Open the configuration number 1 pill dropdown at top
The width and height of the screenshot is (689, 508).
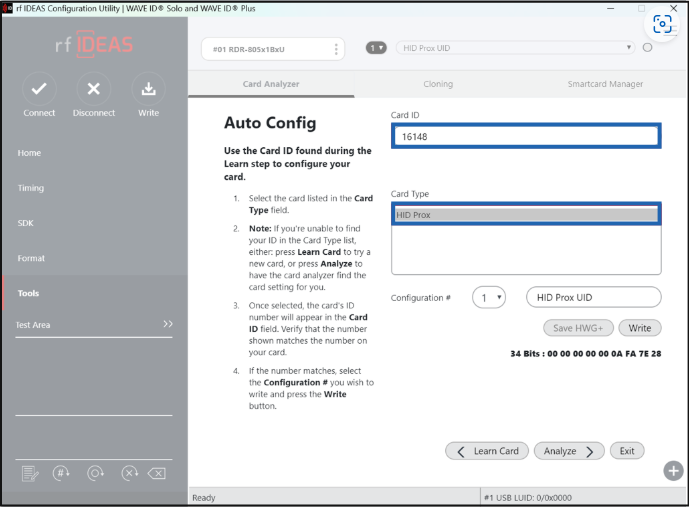[x=376, y=48]
